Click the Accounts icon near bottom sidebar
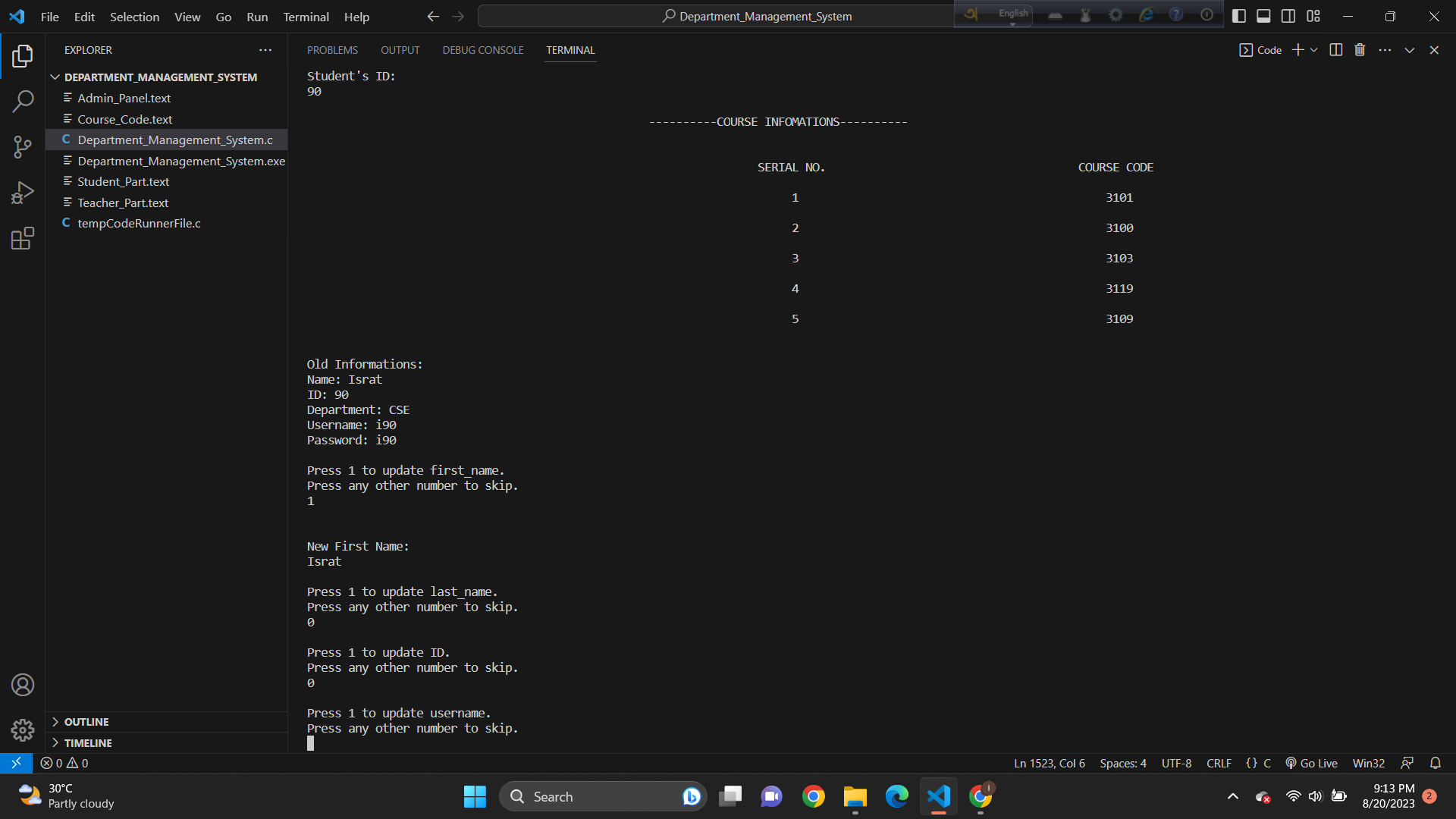This screenshot has width=1456, height=819. [23, 684]
